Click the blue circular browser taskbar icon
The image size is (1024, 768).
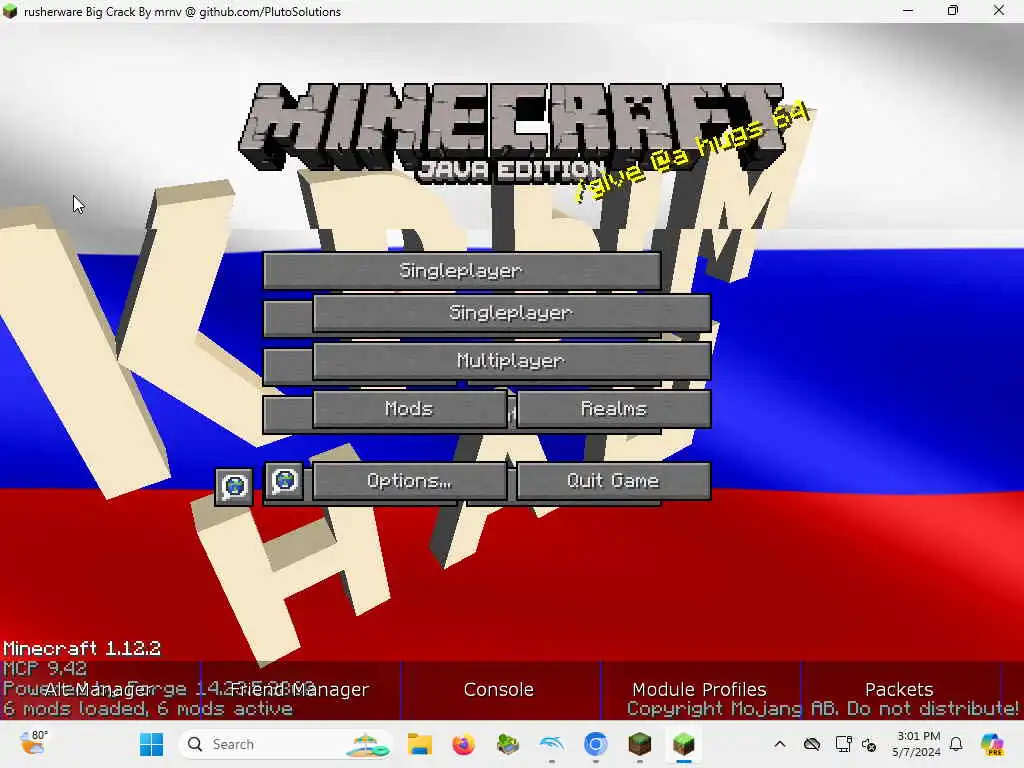point(596,744)
